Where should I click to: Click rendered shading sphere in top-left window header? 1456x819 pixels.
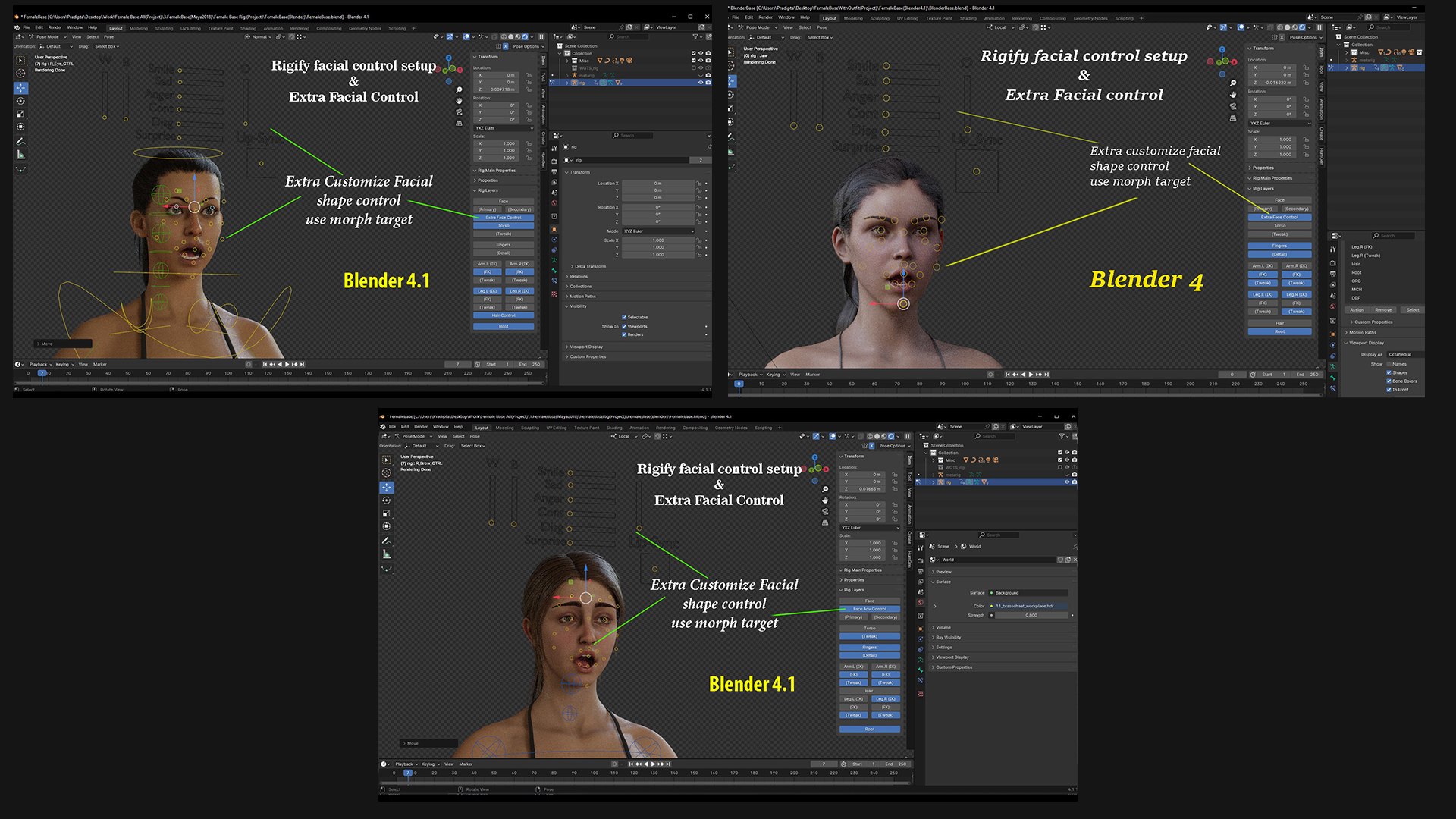(525, 36)
